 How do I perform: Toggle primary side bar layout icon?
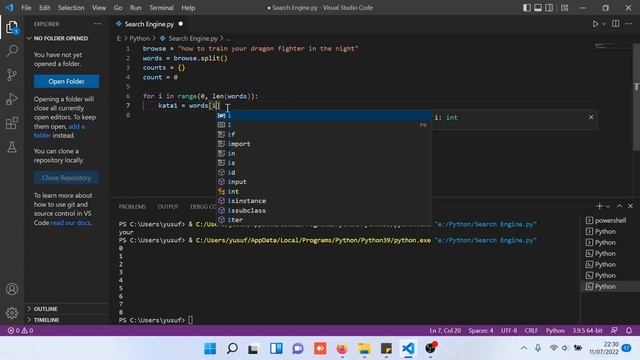tap(527, 8)
